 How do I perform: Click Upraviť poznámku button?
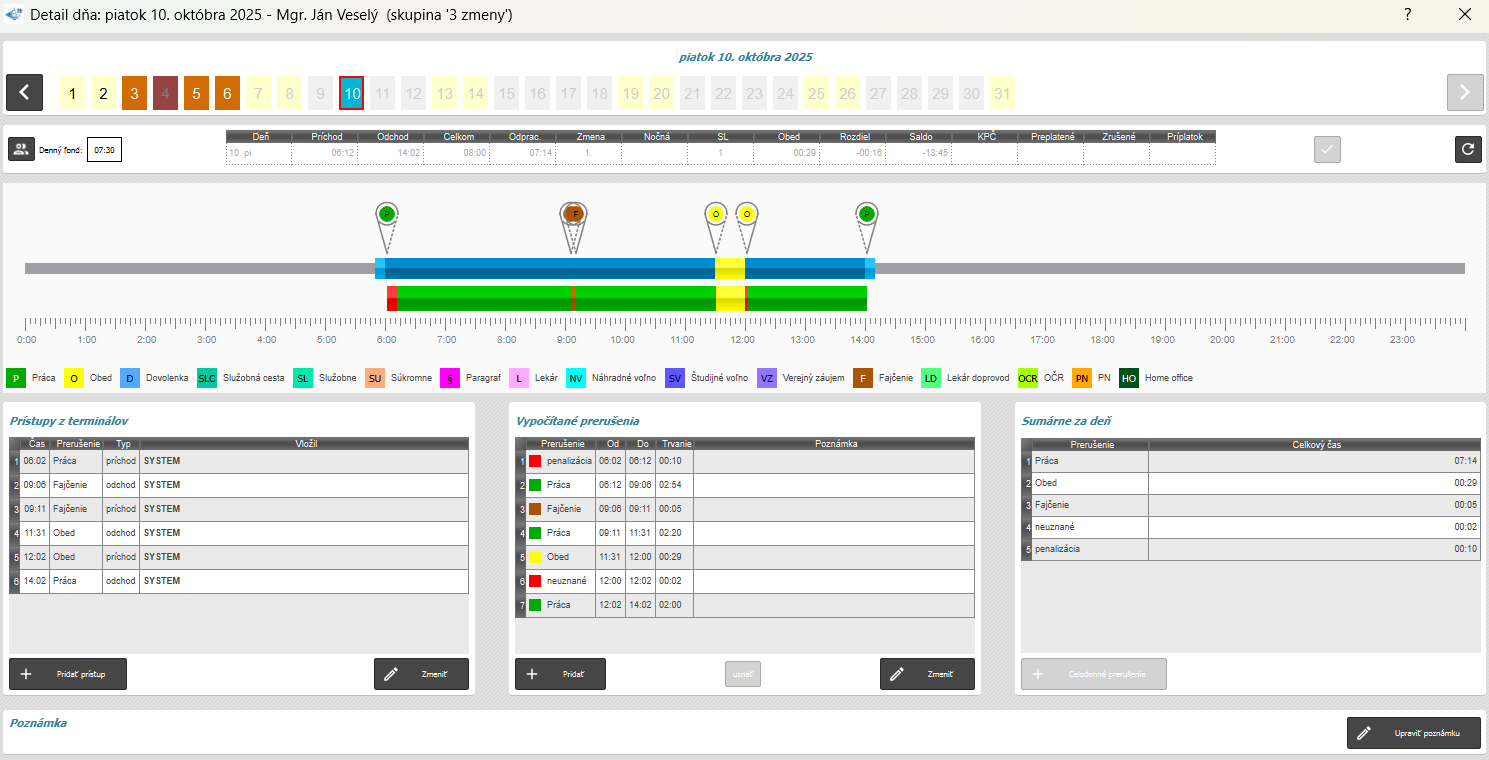coord(1414,733)
